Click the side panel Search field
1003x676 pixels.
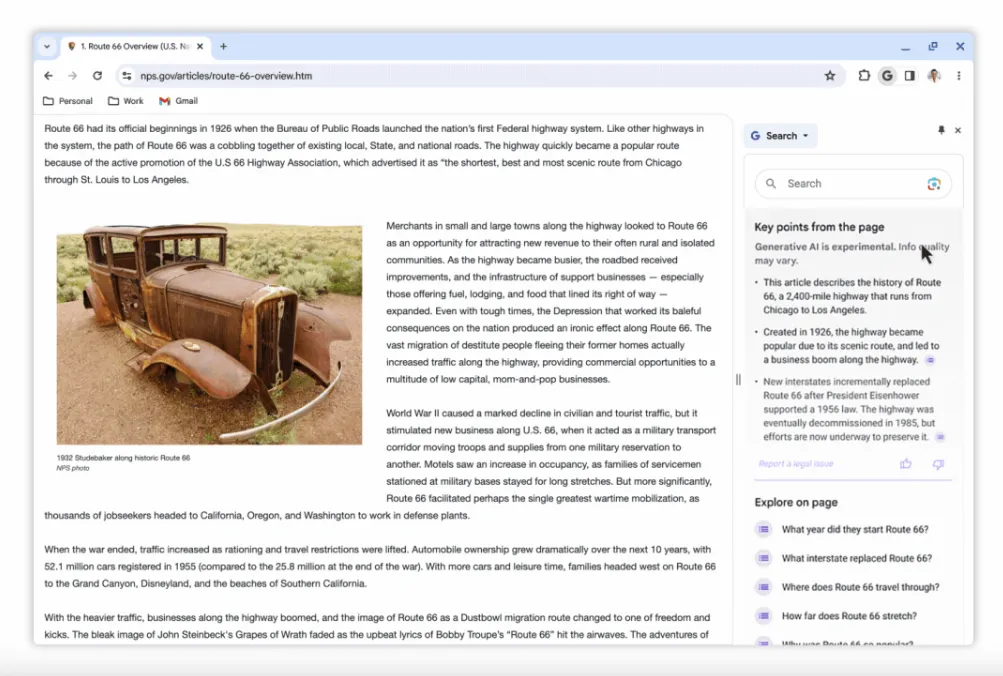(x=853, y=184)
